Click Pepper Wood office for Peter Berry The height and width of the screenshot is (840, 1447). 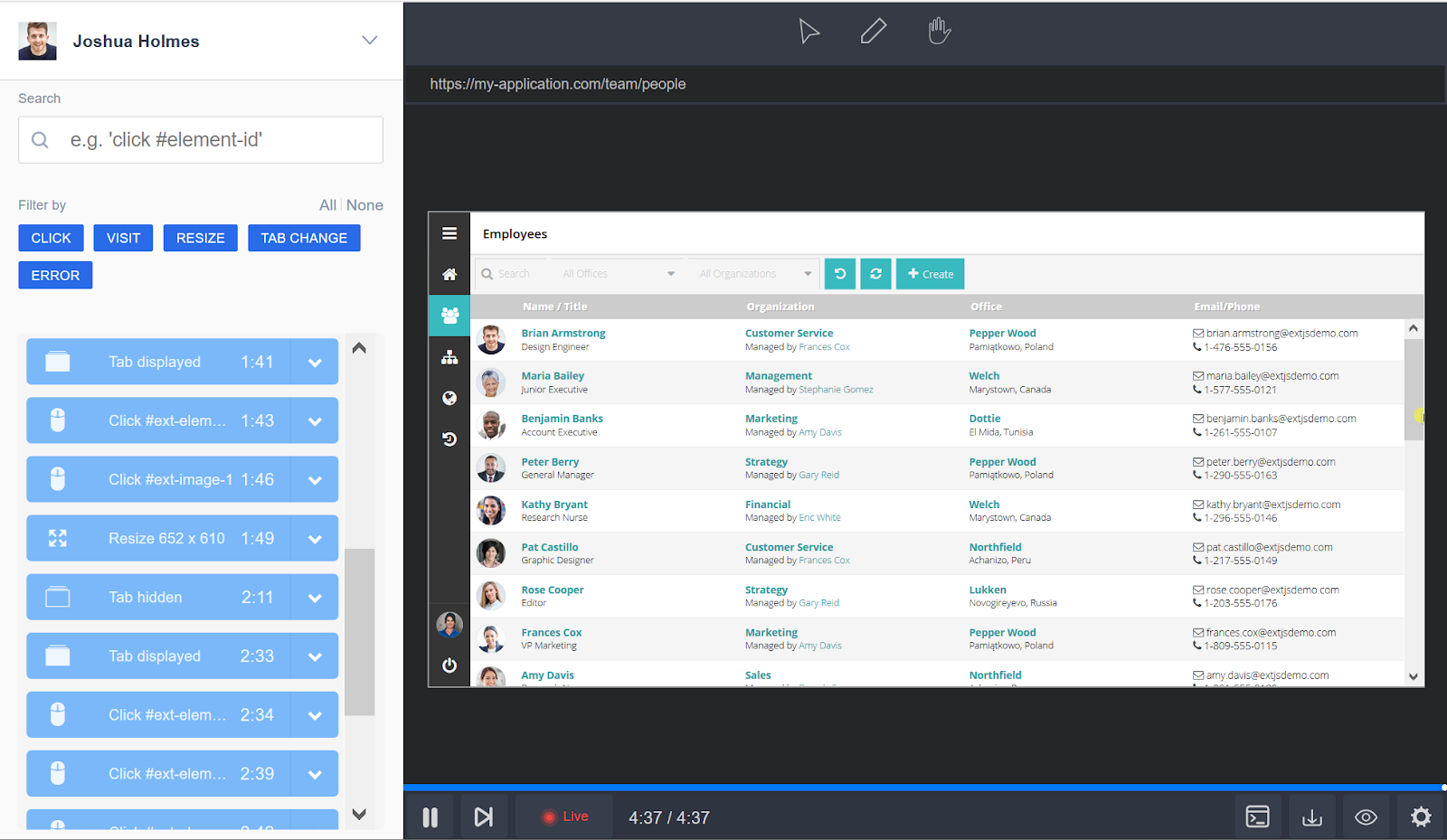(1002, 461)
